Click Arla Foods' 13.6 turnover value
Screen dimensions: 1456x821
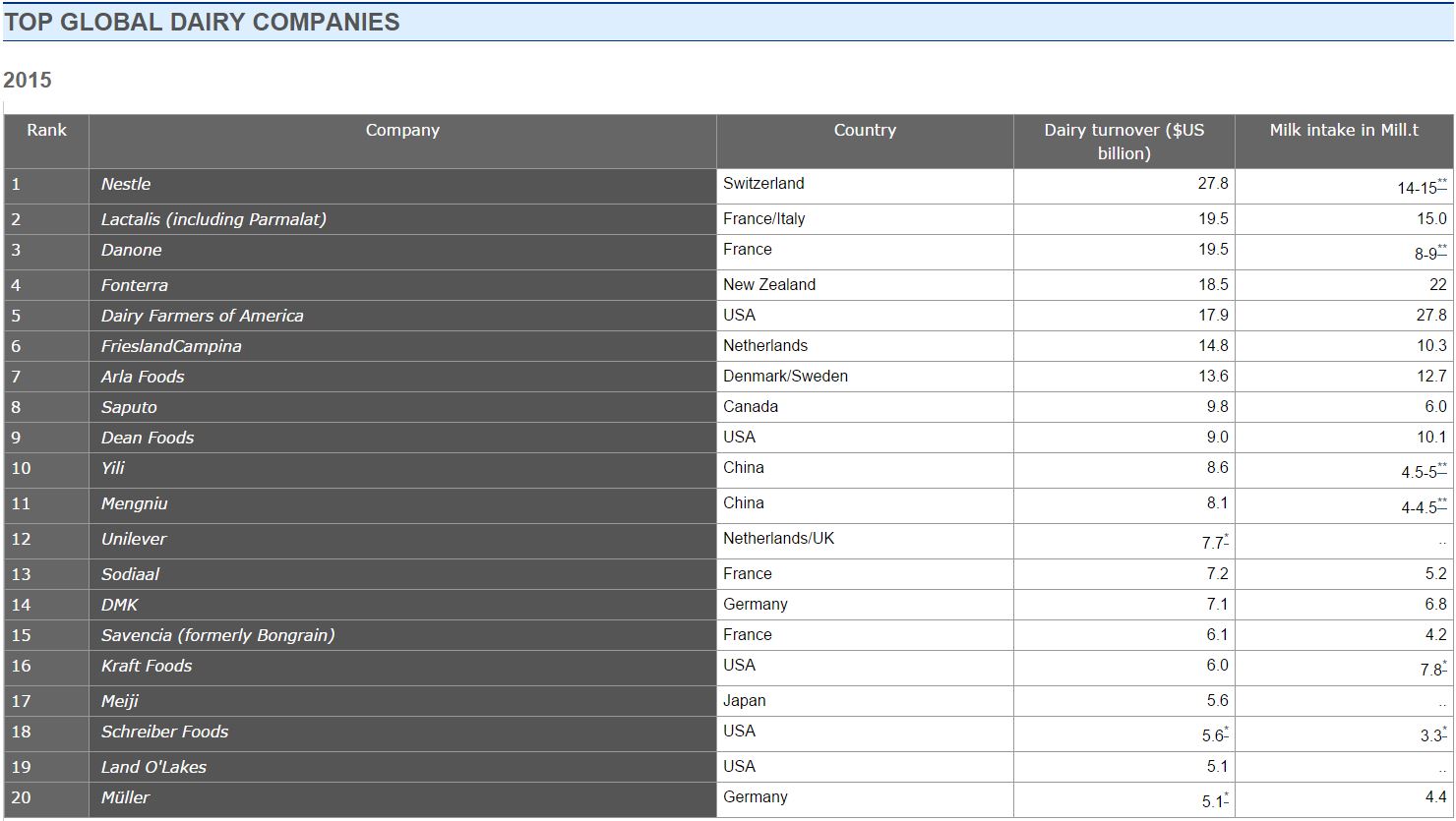click(x=1213, y=377)
